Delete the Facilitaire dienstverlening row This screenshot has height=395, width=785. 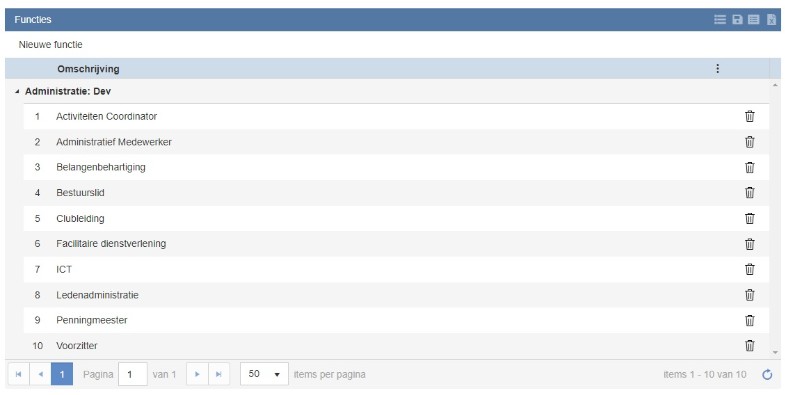coord(749,244)
